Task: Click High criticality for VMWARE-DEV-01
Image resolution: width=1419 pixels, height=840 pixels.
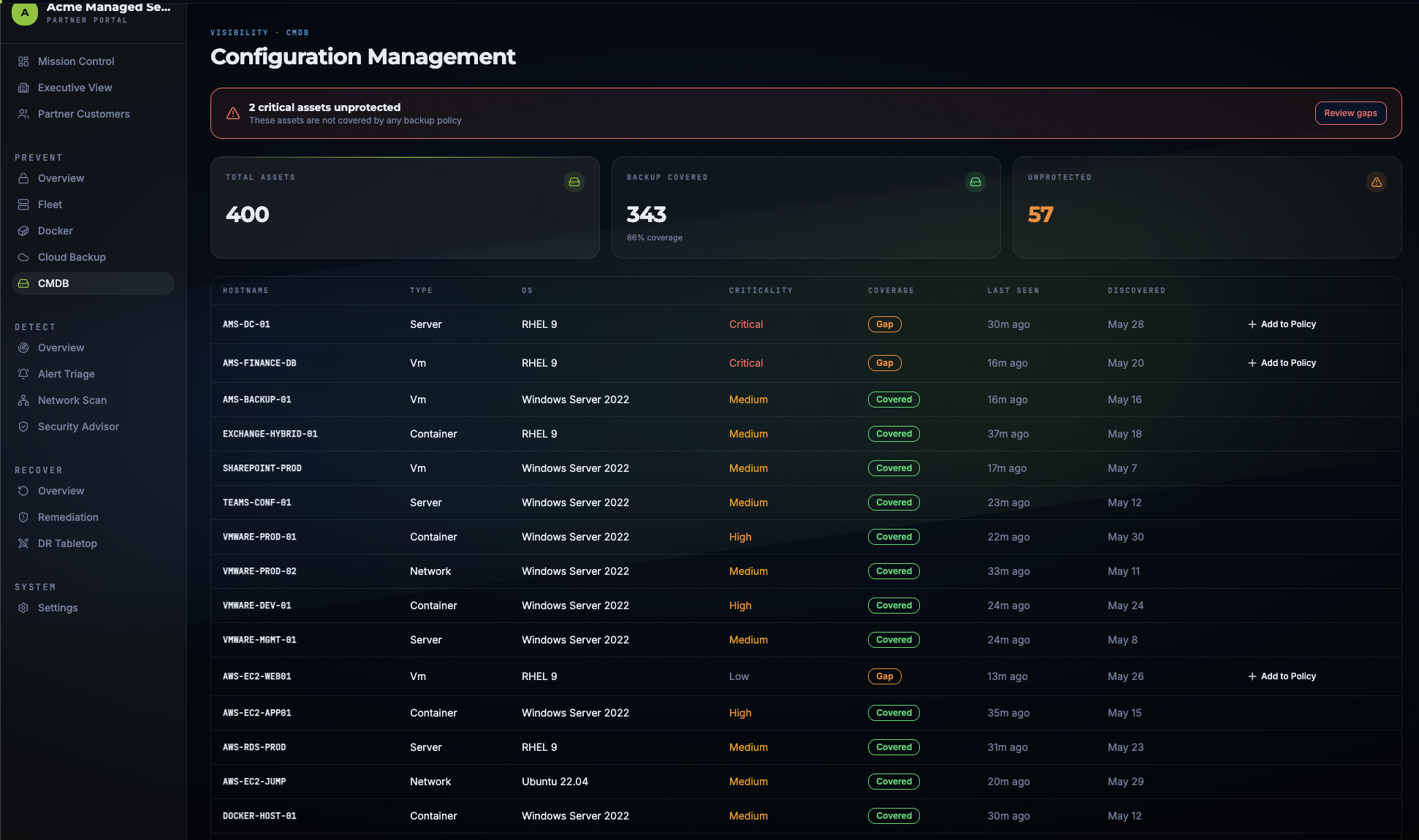Action: point(740,606)
